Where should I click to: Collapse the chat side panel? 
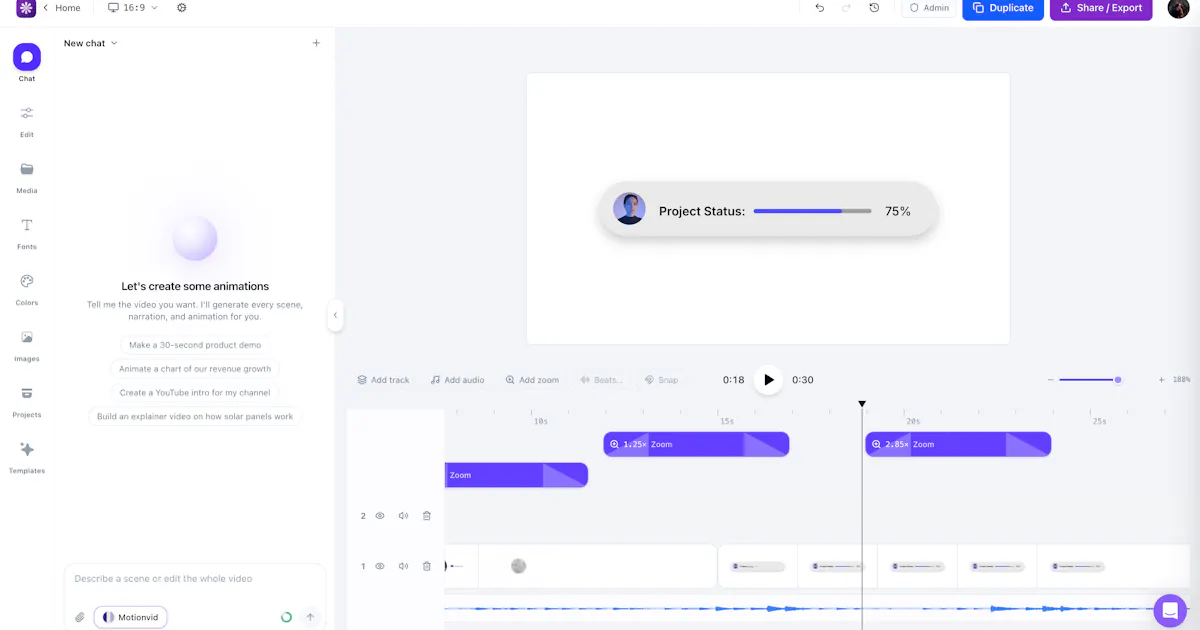coord(335,315)
